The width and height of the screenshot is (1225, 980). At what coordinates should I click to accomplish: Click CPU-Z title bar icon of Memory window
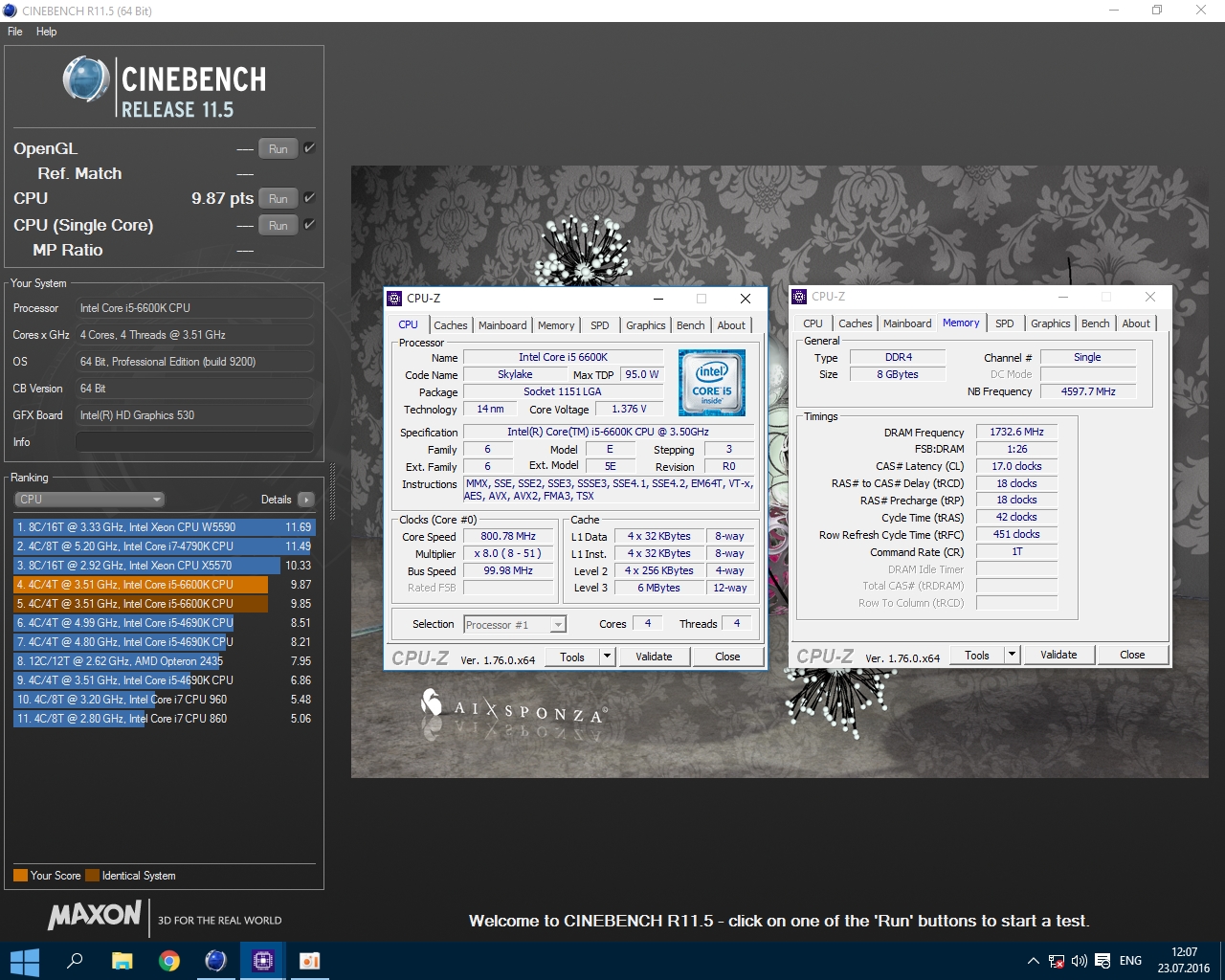pos(799,297)
